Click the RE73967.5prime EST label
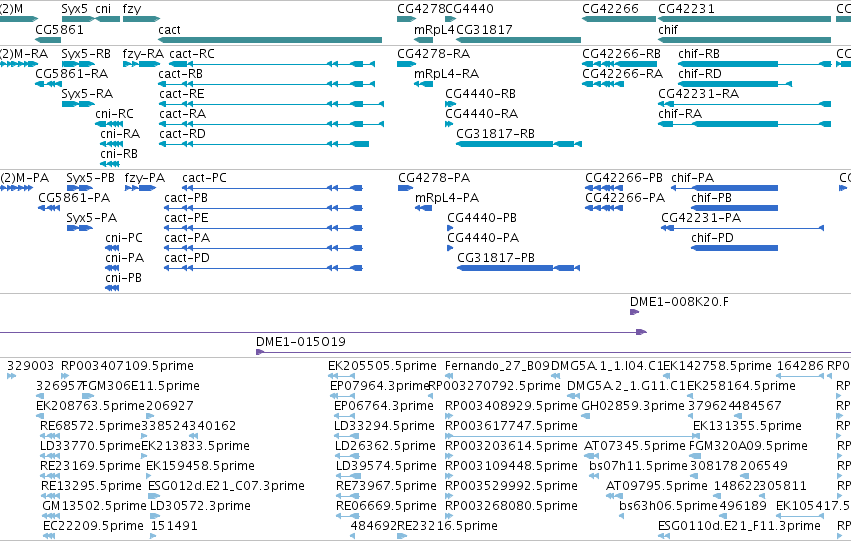Viewport: 851px width, 541px height. tap(386, 486)
